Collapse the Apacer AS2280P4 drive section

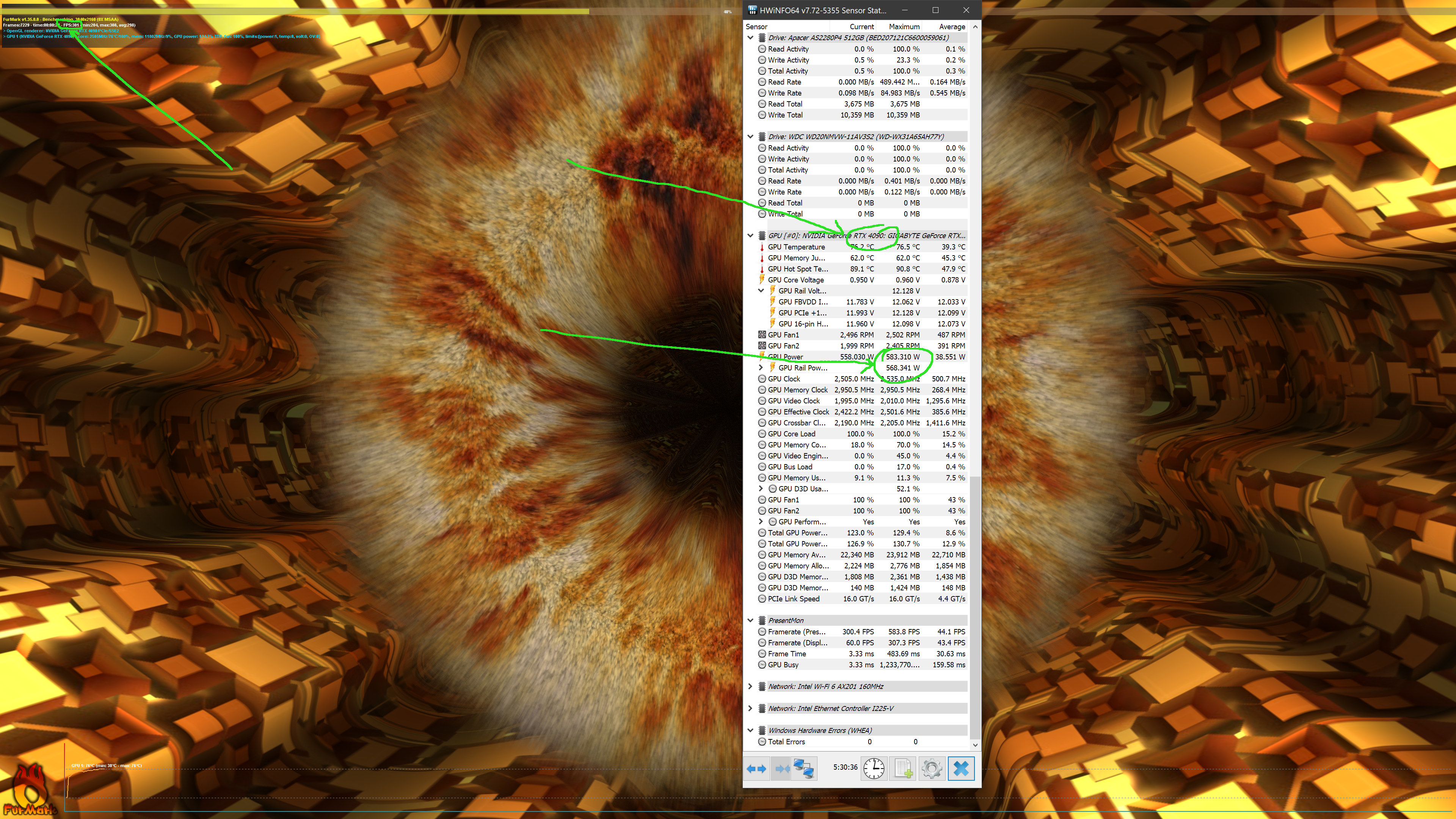tap(751, 38)
